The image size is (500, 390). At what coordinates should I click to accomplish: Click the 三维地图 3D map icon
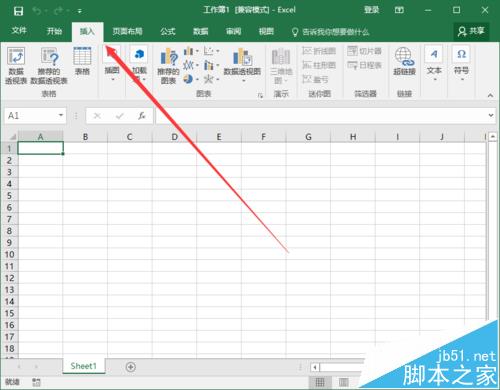pos(281,57)
